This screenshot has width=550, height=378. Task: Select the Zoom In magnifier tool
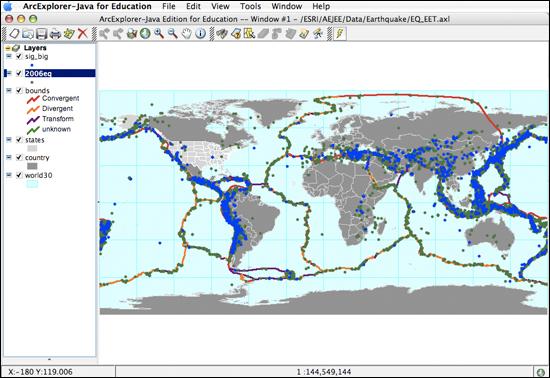tap(159, 34)
